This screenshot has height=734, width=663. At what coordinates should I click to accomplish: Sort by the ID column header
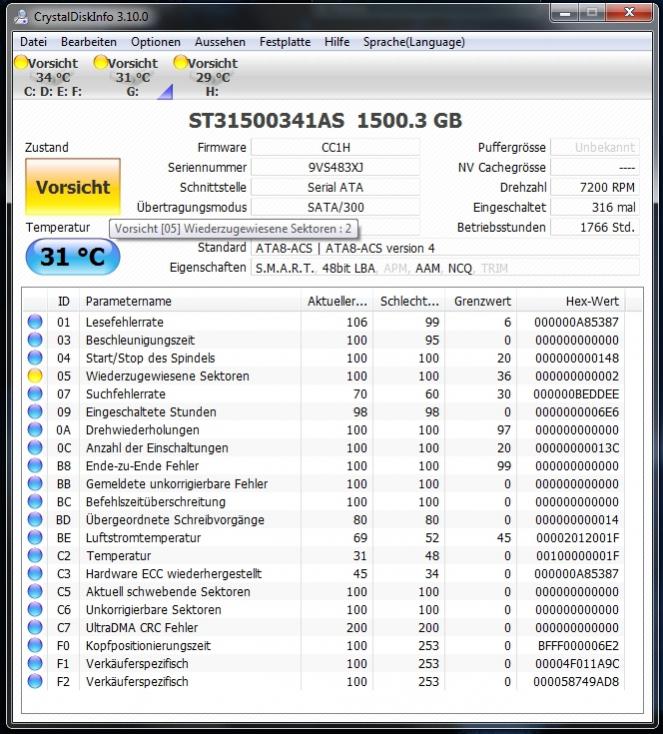pyautogui.click(x=64, y=301)
